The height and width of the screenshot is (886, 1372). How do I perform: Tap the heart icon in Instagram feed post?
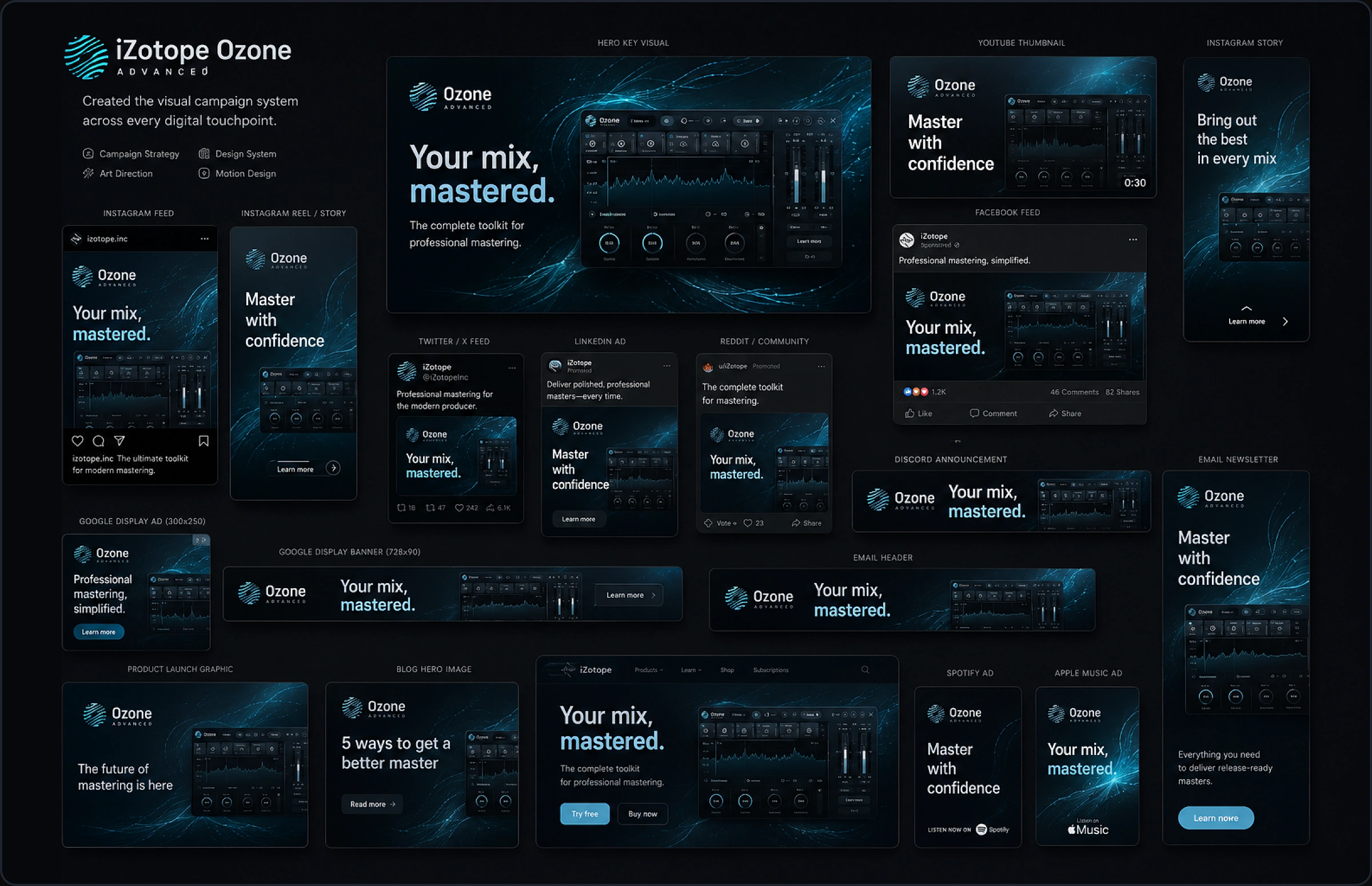click(x=78, y=441)
